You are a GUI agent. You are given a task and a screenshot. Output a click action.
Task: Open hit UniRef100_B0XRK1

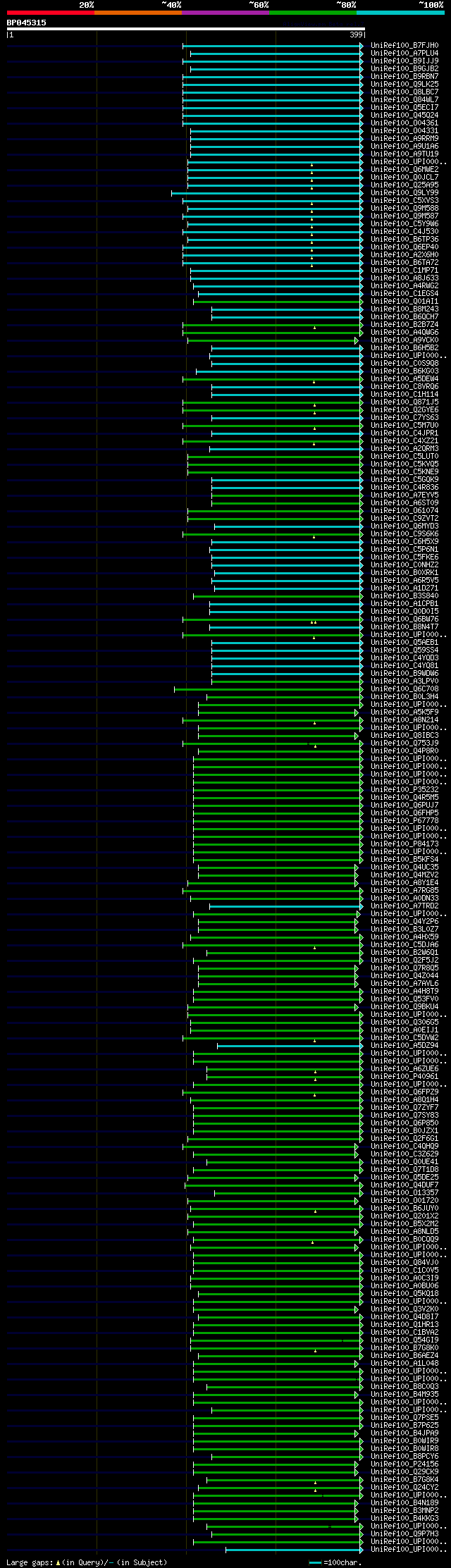coord(404,572)
